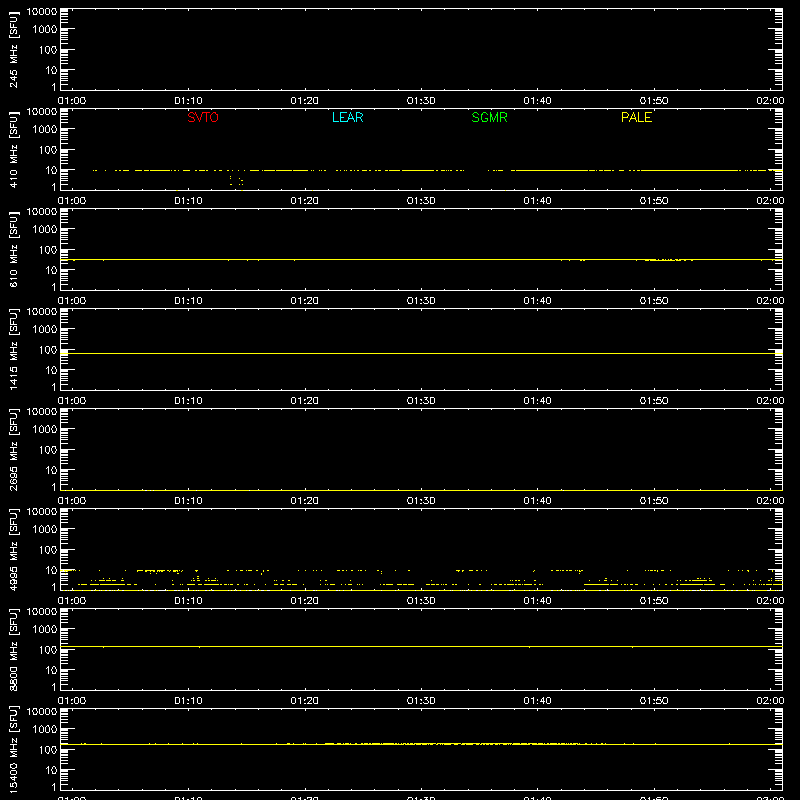The height and width of the screenshot is (800, 800).
Task: Click the yellow PALE station label
Action: pos(636,117)
